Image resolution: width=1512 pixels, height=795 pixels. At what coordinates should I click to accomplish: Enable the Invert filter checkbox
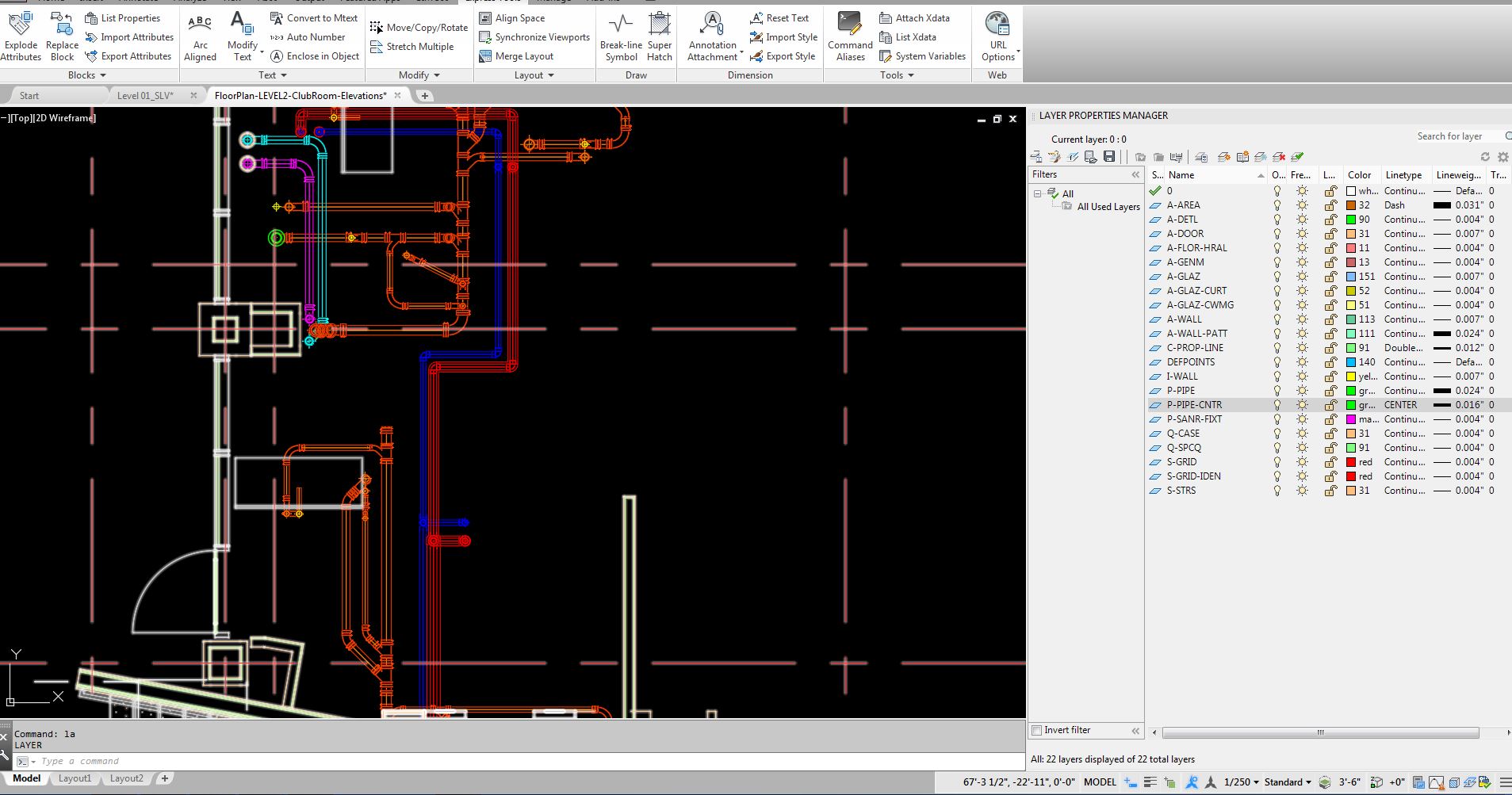click(1036, 730)
